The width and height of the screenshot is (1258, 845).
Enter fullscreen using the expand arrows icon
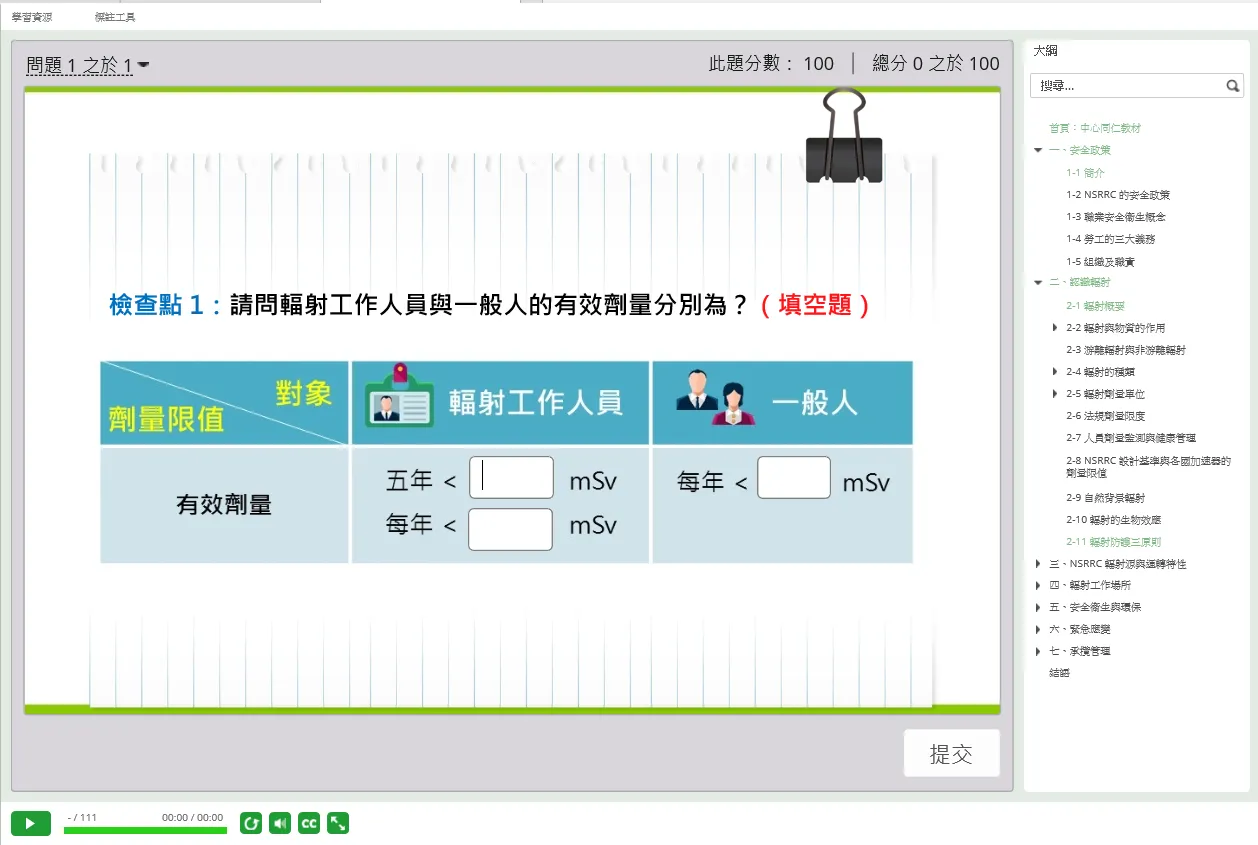coord(338,823)
